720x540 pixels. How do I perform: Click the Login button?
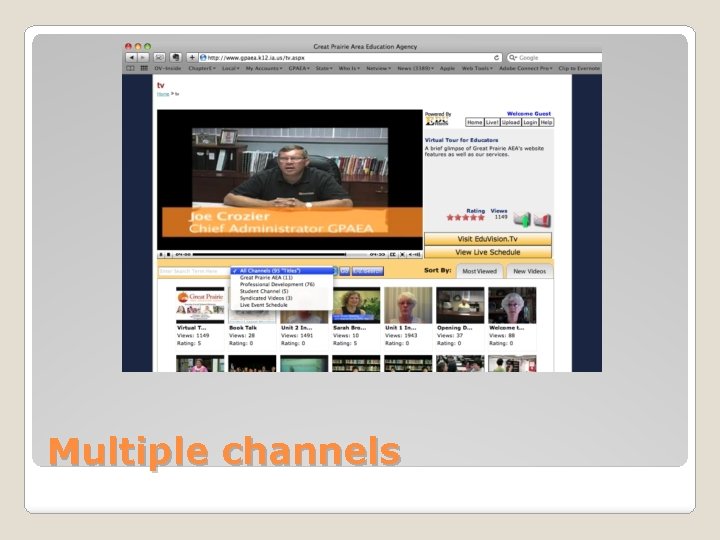coord(530,122)
